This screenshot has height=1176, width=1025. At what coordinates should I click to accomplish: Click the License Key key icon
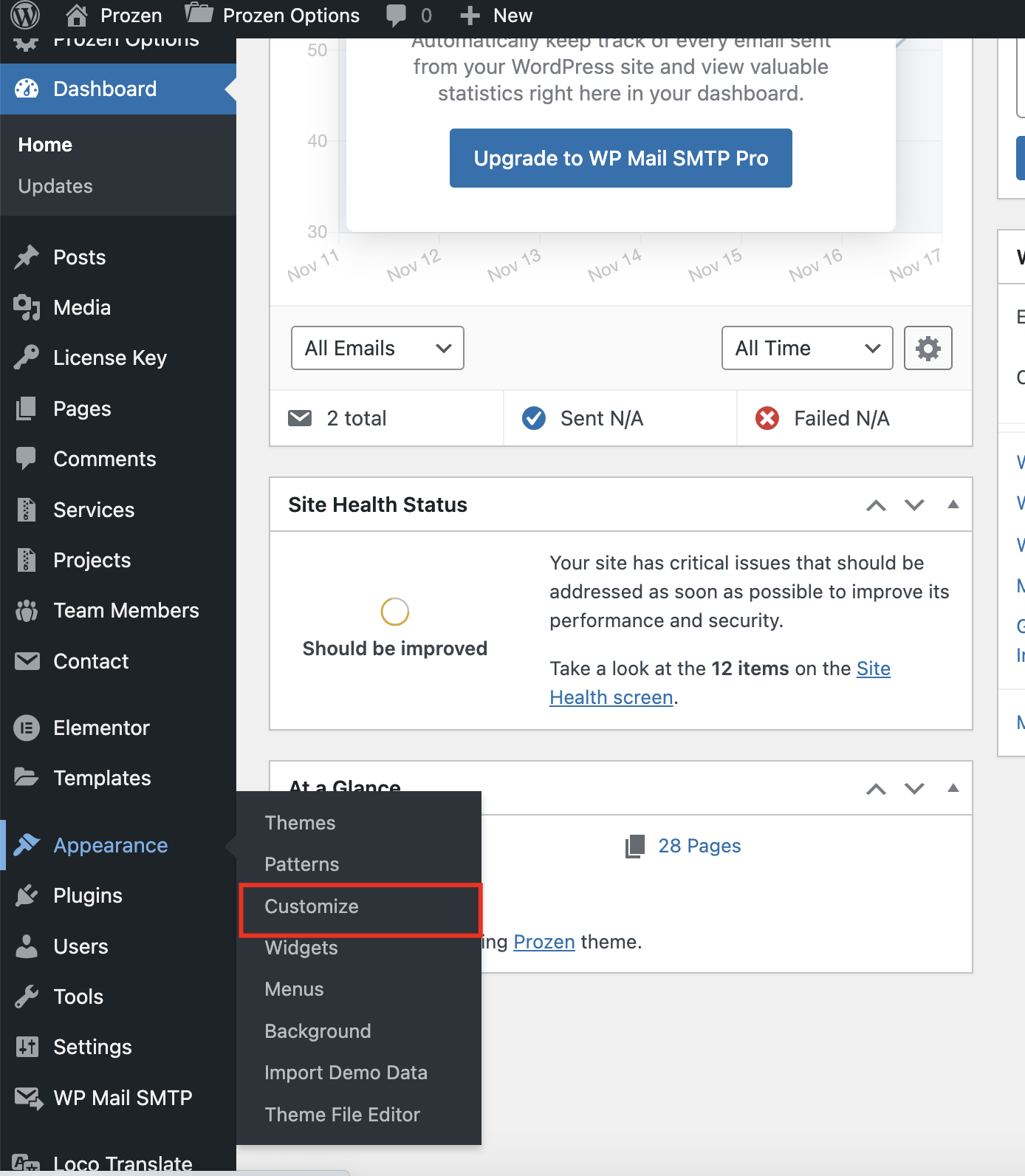(x=27, y=358)
